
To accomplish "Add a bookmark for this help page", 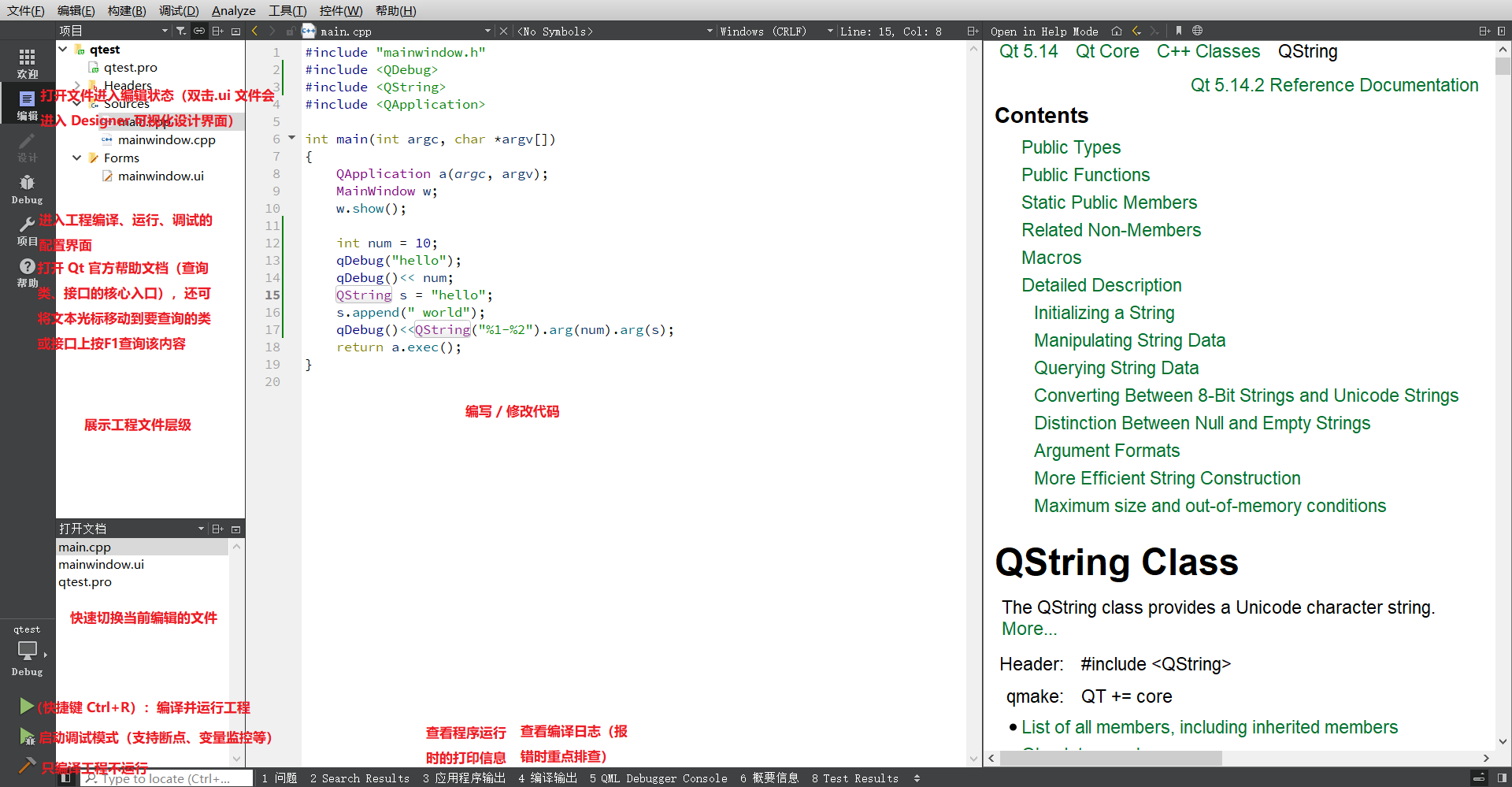I will (x=1178, y=31).
